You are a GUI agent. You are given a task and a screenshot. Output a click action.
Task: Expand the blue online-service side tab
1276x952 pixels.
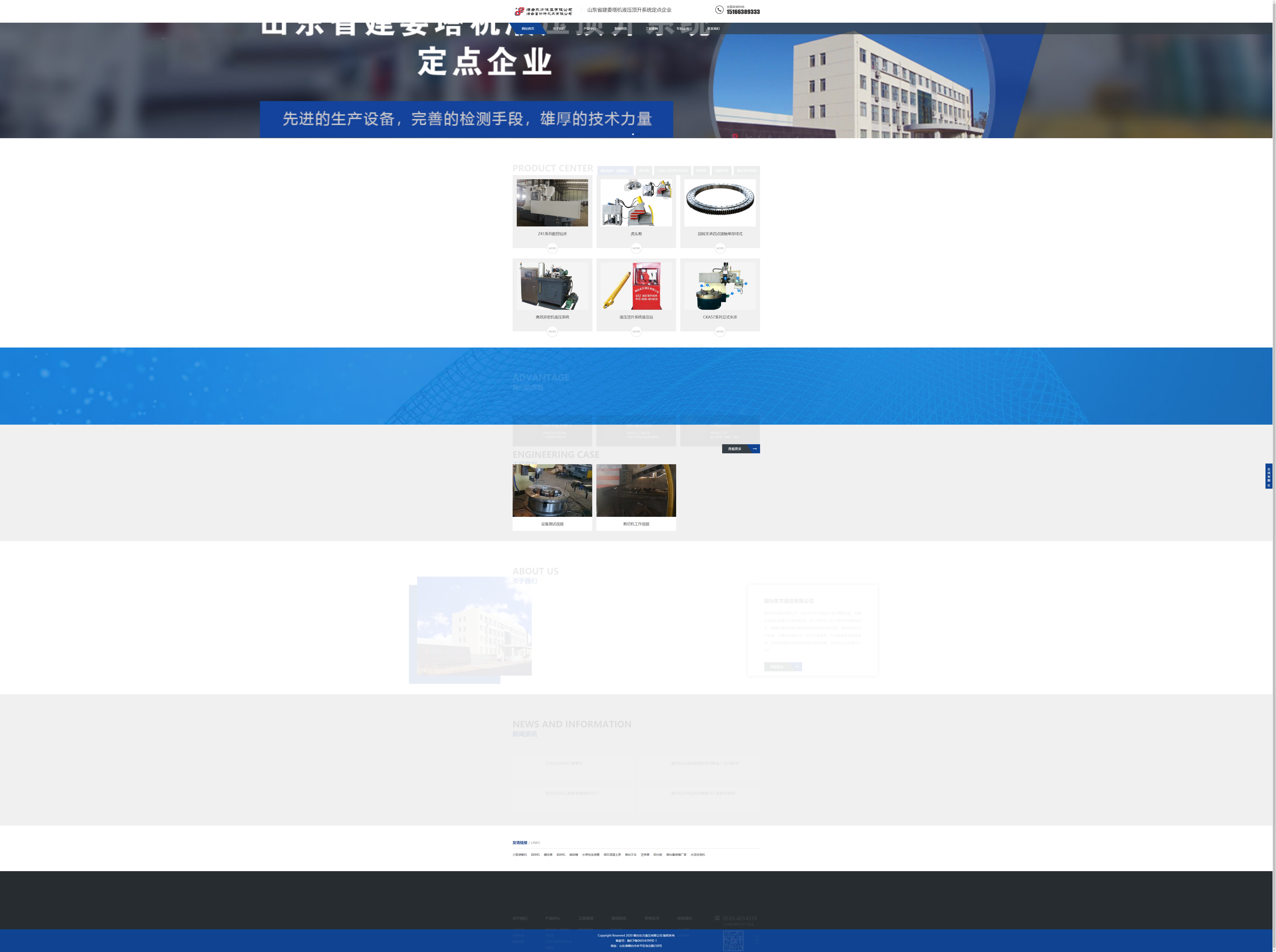[x=1269, y=476]
